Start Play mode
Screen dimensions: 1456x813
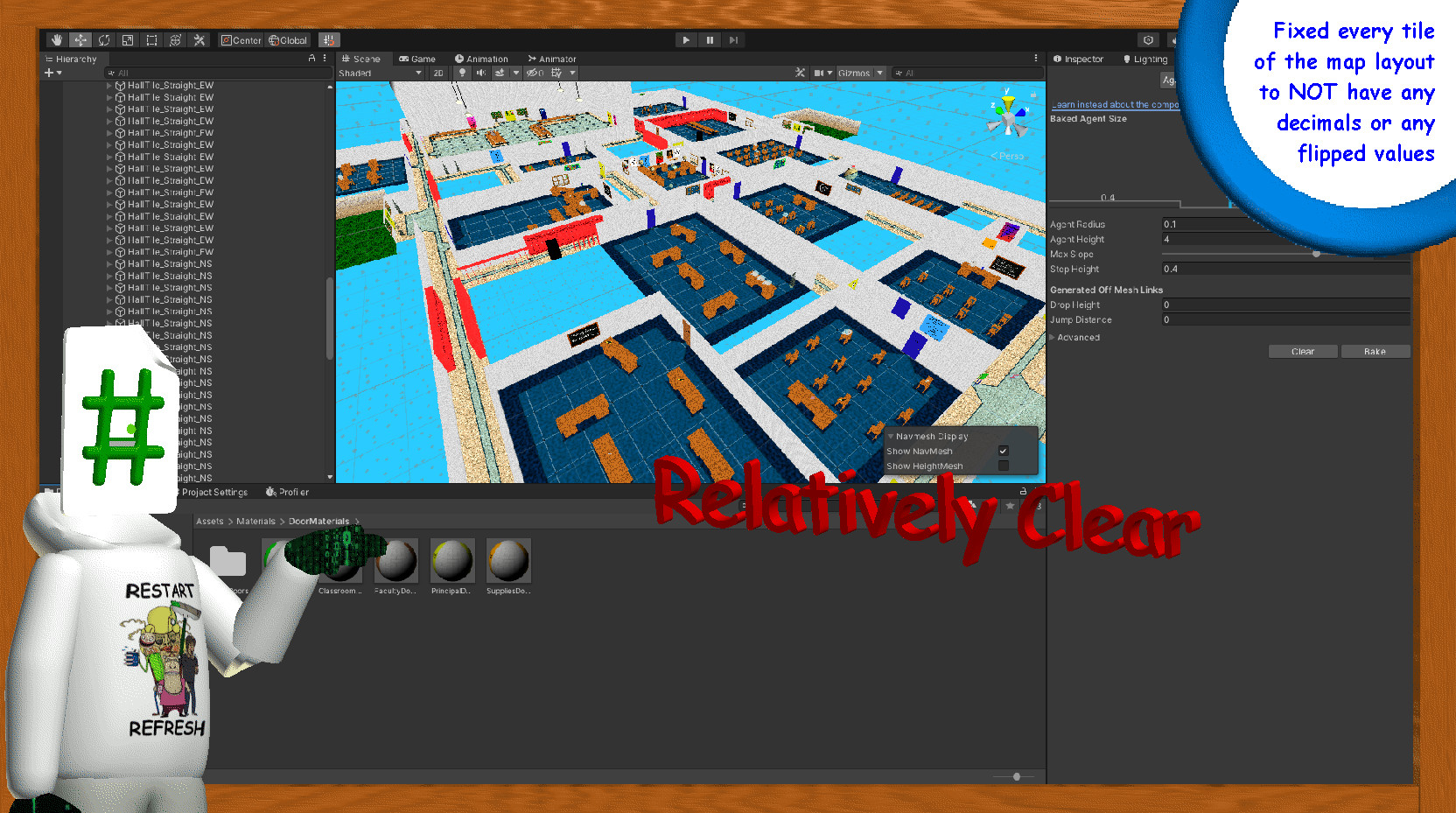tap(686, 40)
